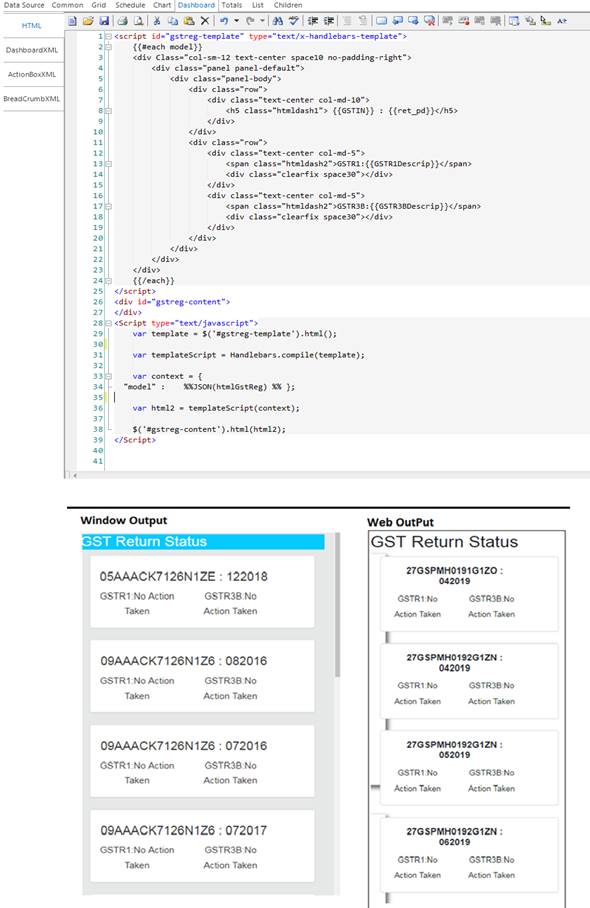The width and height of the screenshot is (590, 908).
Task: Collapse the fold marker at line 13
Action: pyautogui.click(x=108, y=164)
